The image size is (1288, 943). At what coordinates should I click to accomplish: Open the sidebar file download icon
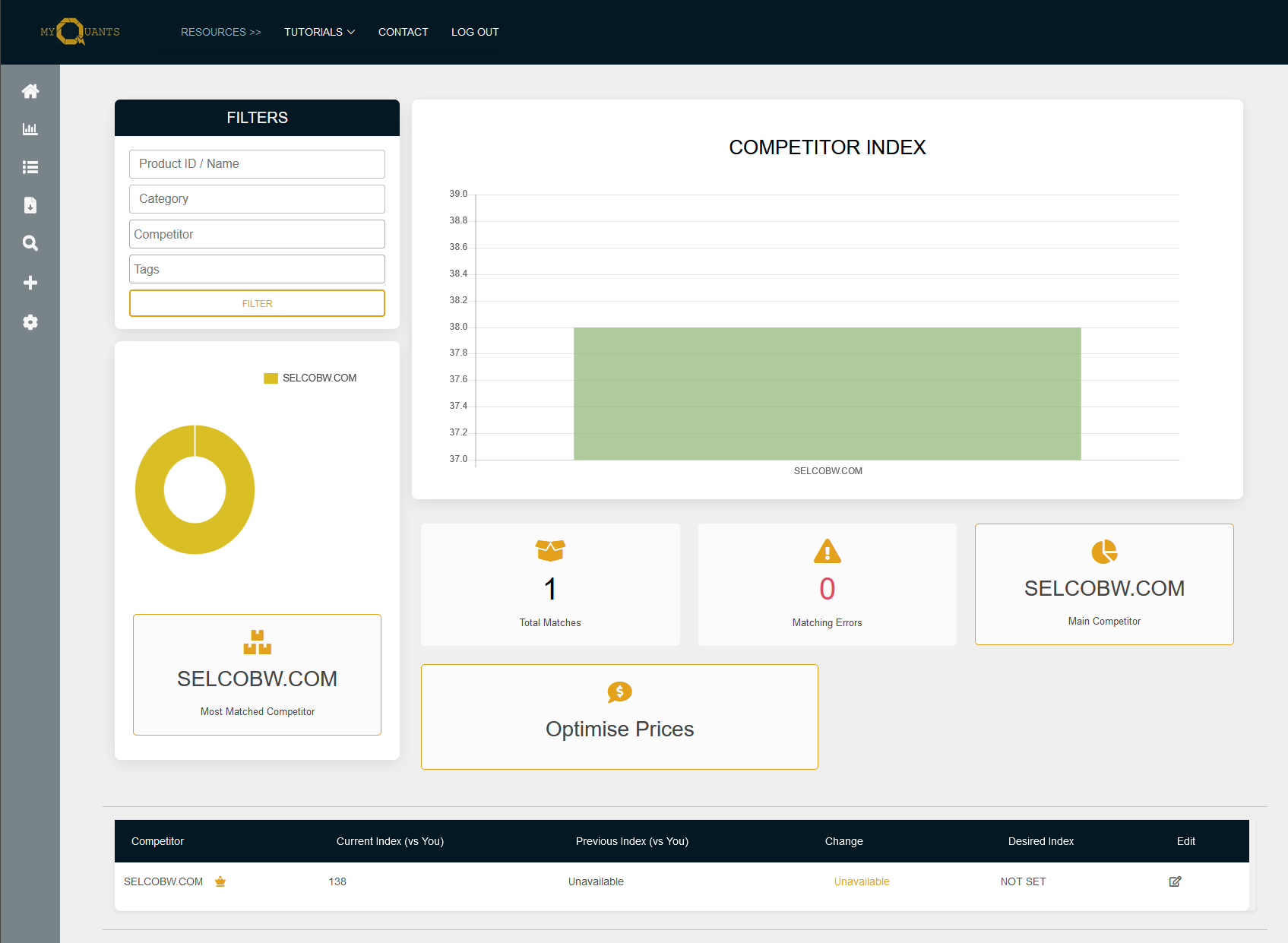pyautogui.click(x=30, y=205)
